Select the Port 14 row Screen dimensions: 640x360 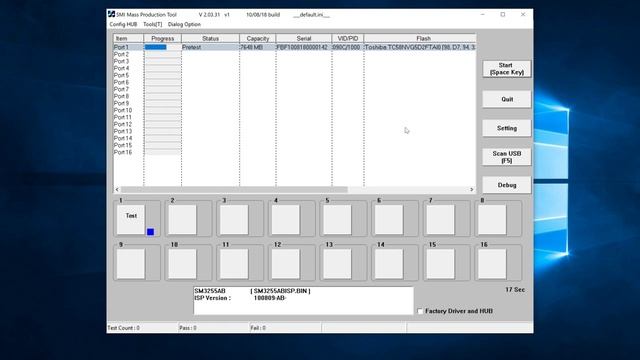click(294, 138)
